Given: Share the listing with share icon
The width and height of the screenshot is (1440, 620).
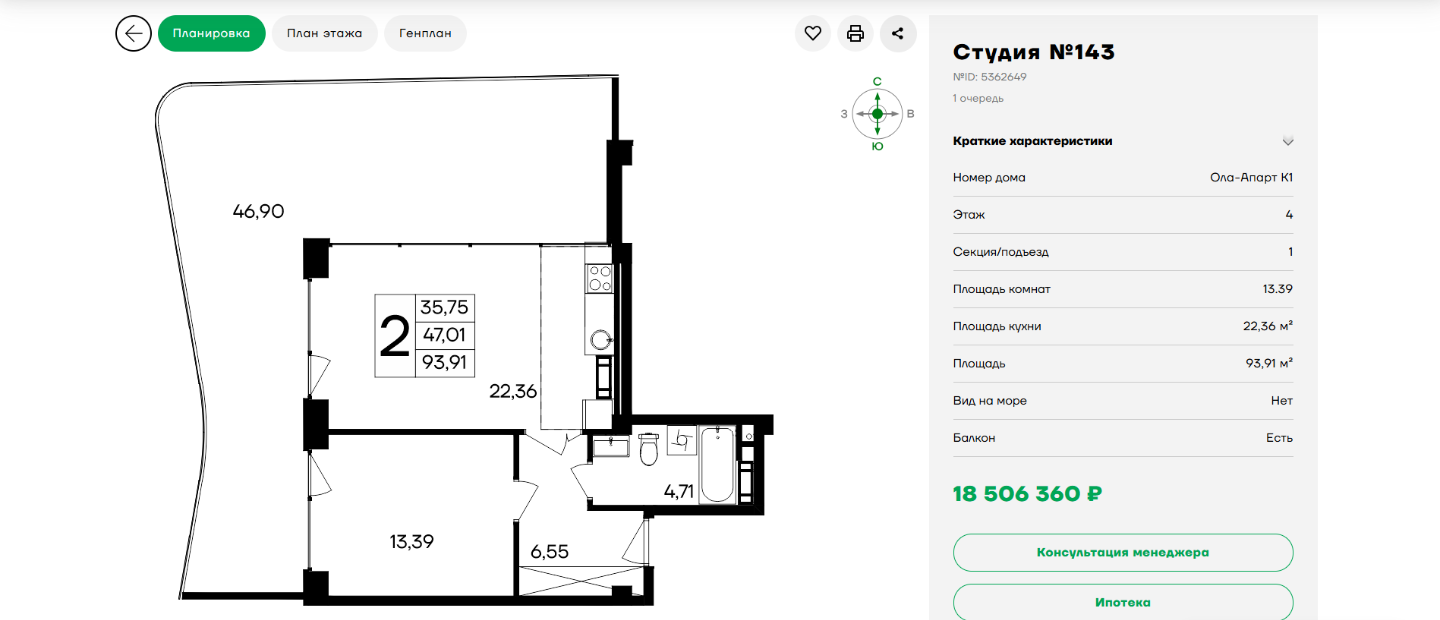Looking at the screenshot, I should pyautogui.click(x=898, y=33).
